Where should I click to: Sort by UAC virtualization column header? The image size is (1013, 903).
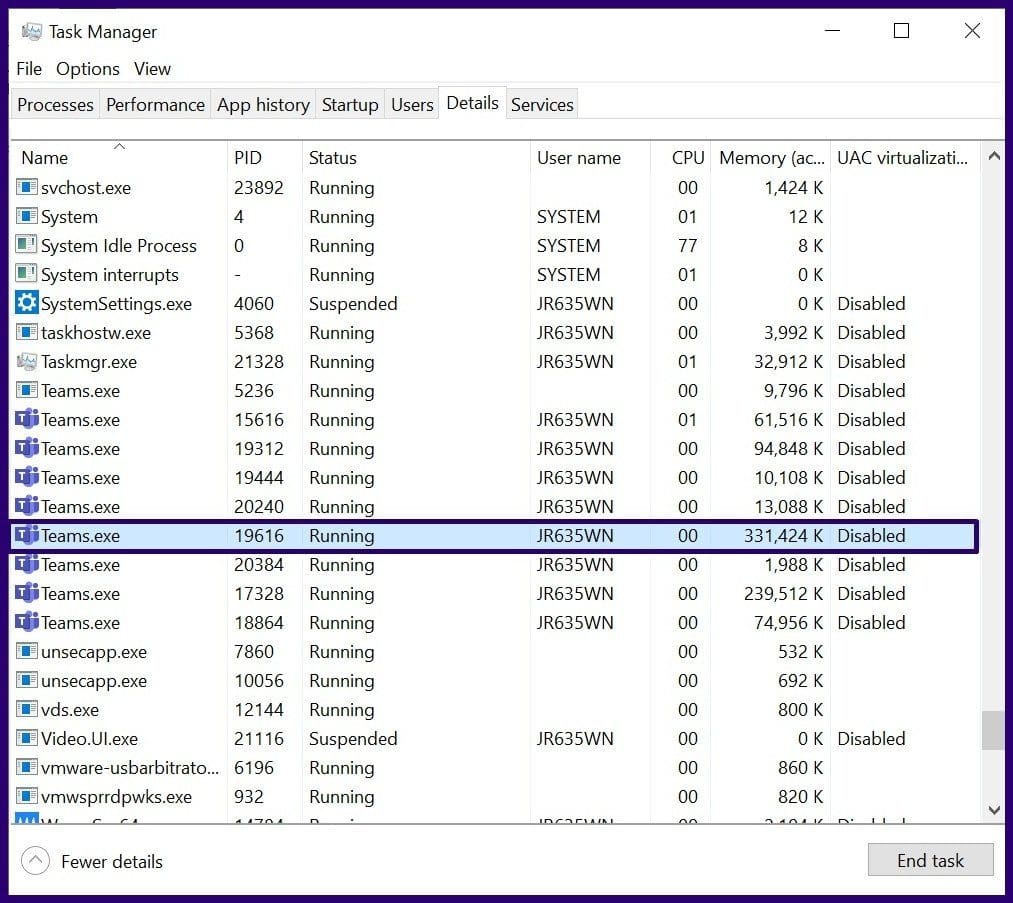click(904, 158)
